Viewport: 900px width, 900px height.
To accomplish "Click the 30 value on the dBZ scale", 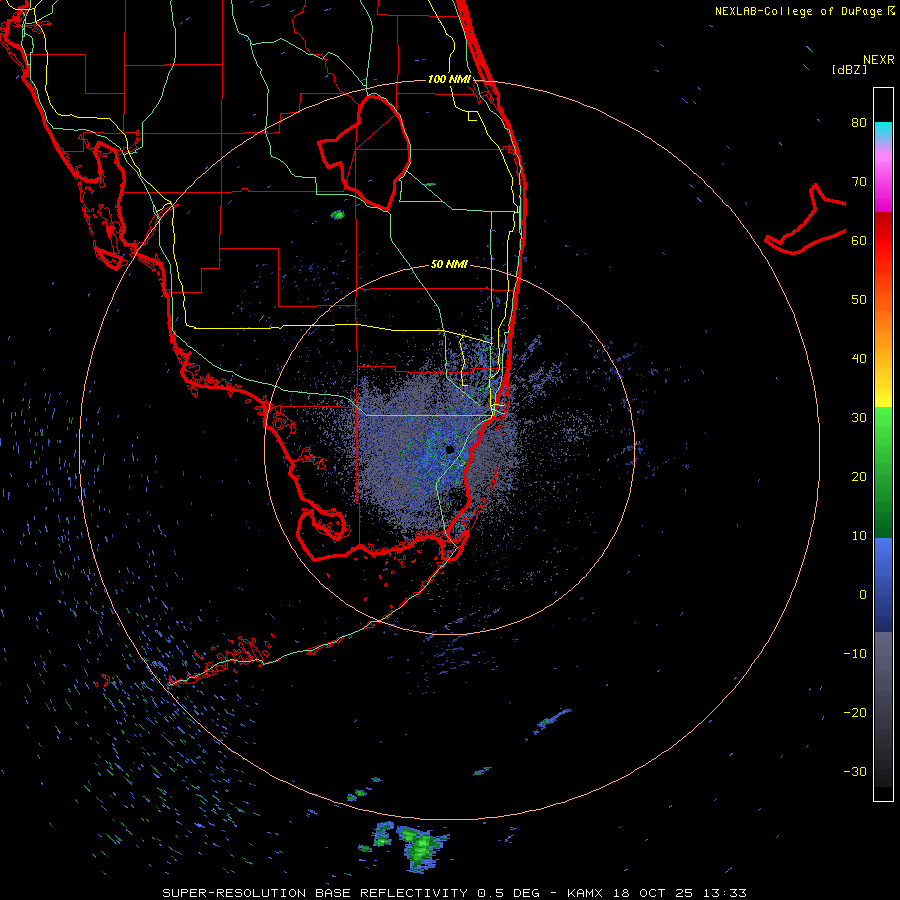I will [859, 418].
